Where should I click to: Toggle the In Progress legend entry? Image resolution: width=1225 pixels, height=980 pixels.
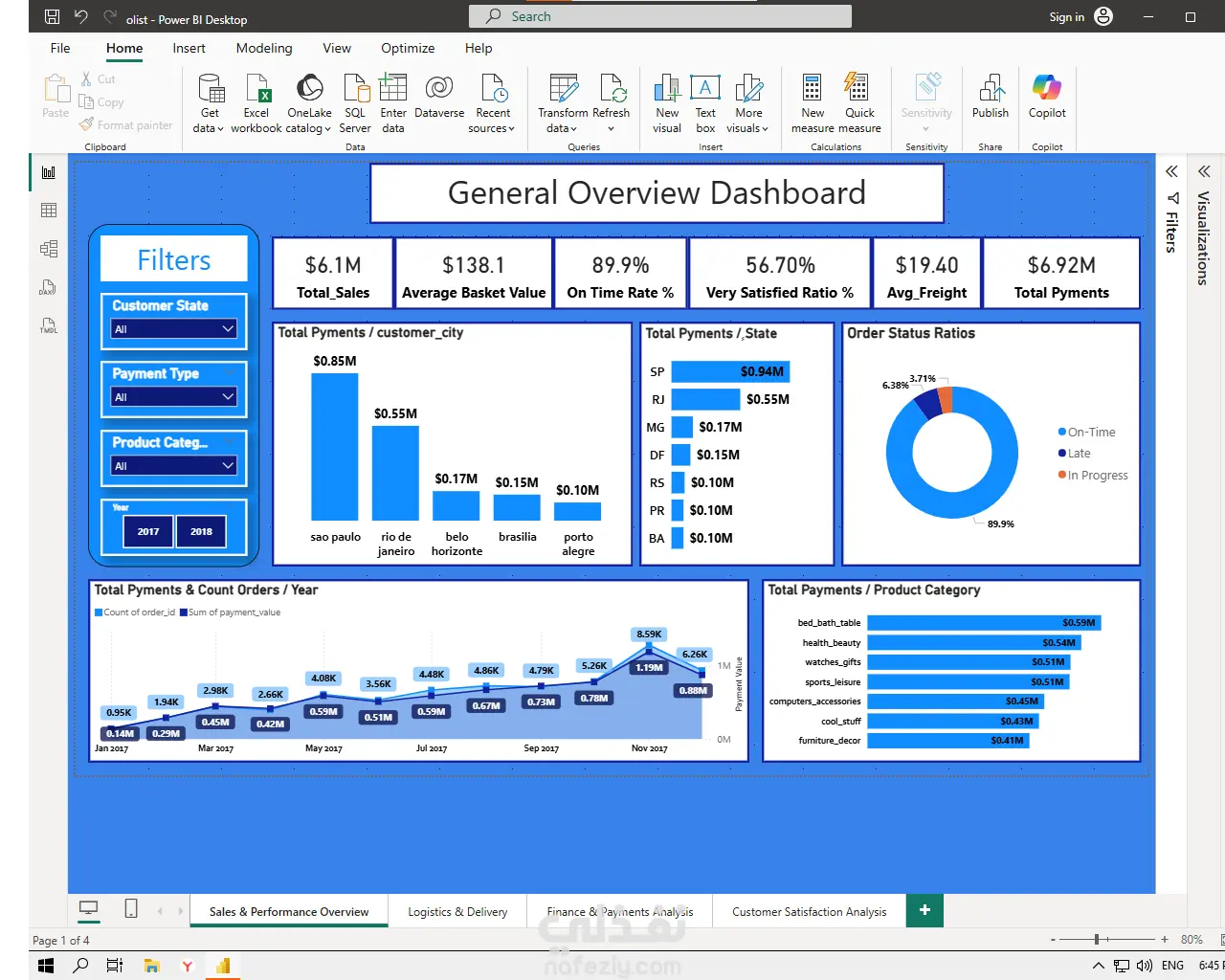click(x=1093, y=476)
